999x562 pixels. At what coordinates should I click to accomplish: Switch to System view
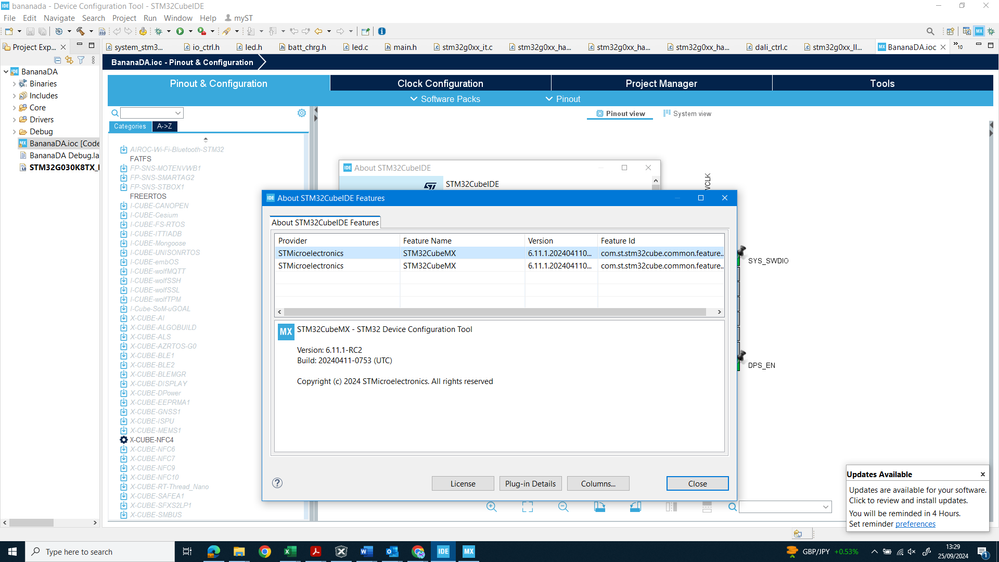[x=687, y=113]
